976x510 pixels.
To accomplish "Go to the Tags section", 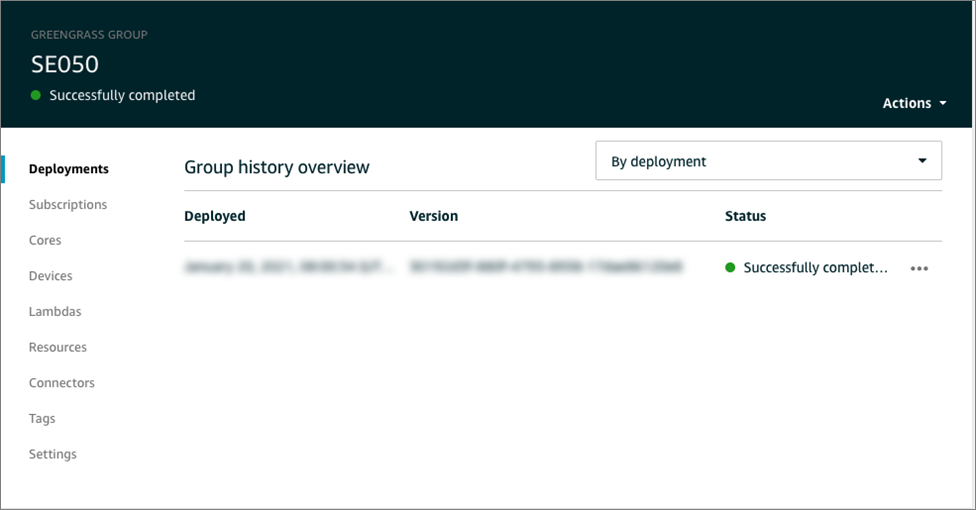I will click(42, 418).
